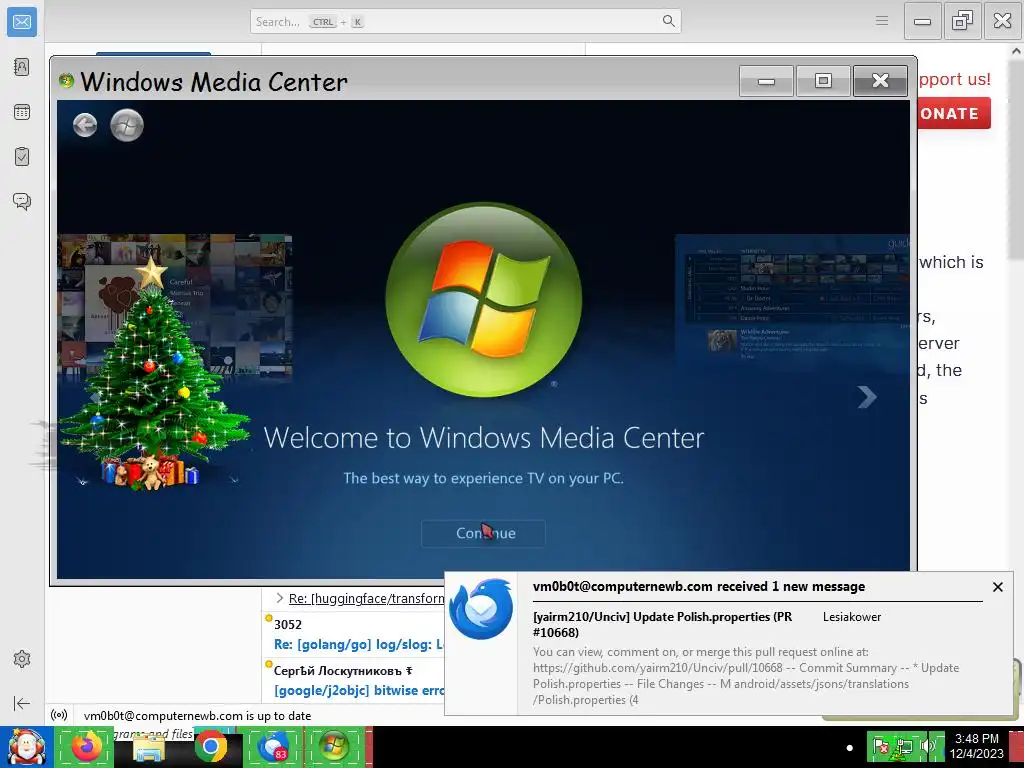Open the Chat space in Thunderbird sidebar

click(22, 201)
